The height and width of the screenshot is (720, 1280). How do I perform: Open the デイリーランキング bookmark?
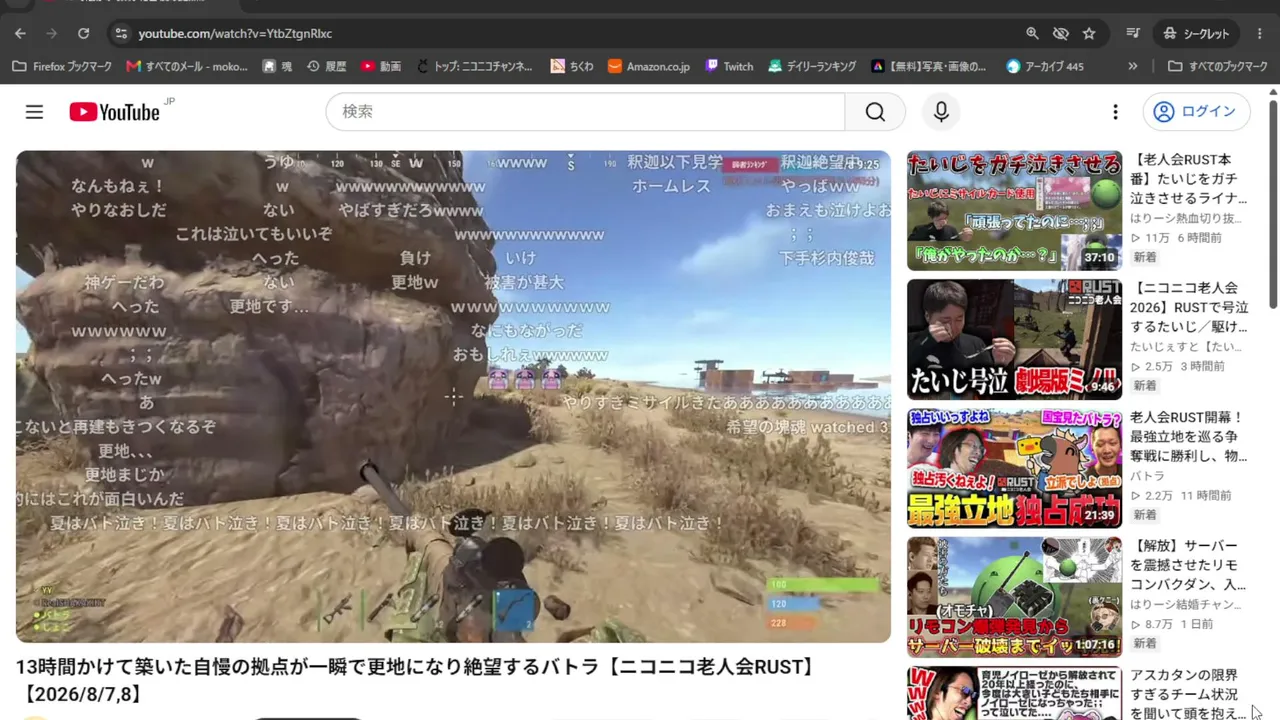pyautogui.click(x=812, y=66)
